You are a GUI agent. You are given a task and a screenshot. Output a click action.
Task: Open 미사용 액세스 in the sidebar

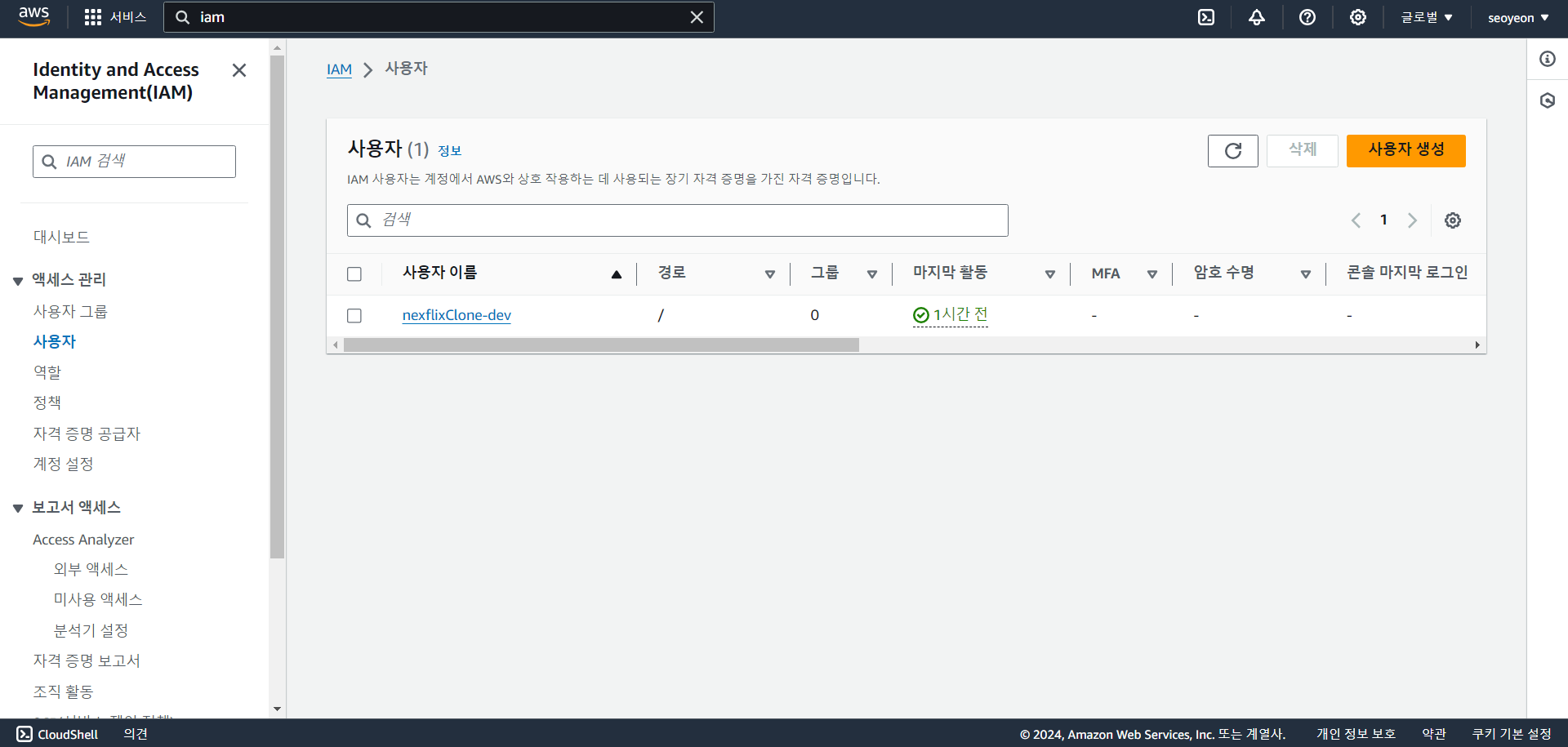[98, 599]
